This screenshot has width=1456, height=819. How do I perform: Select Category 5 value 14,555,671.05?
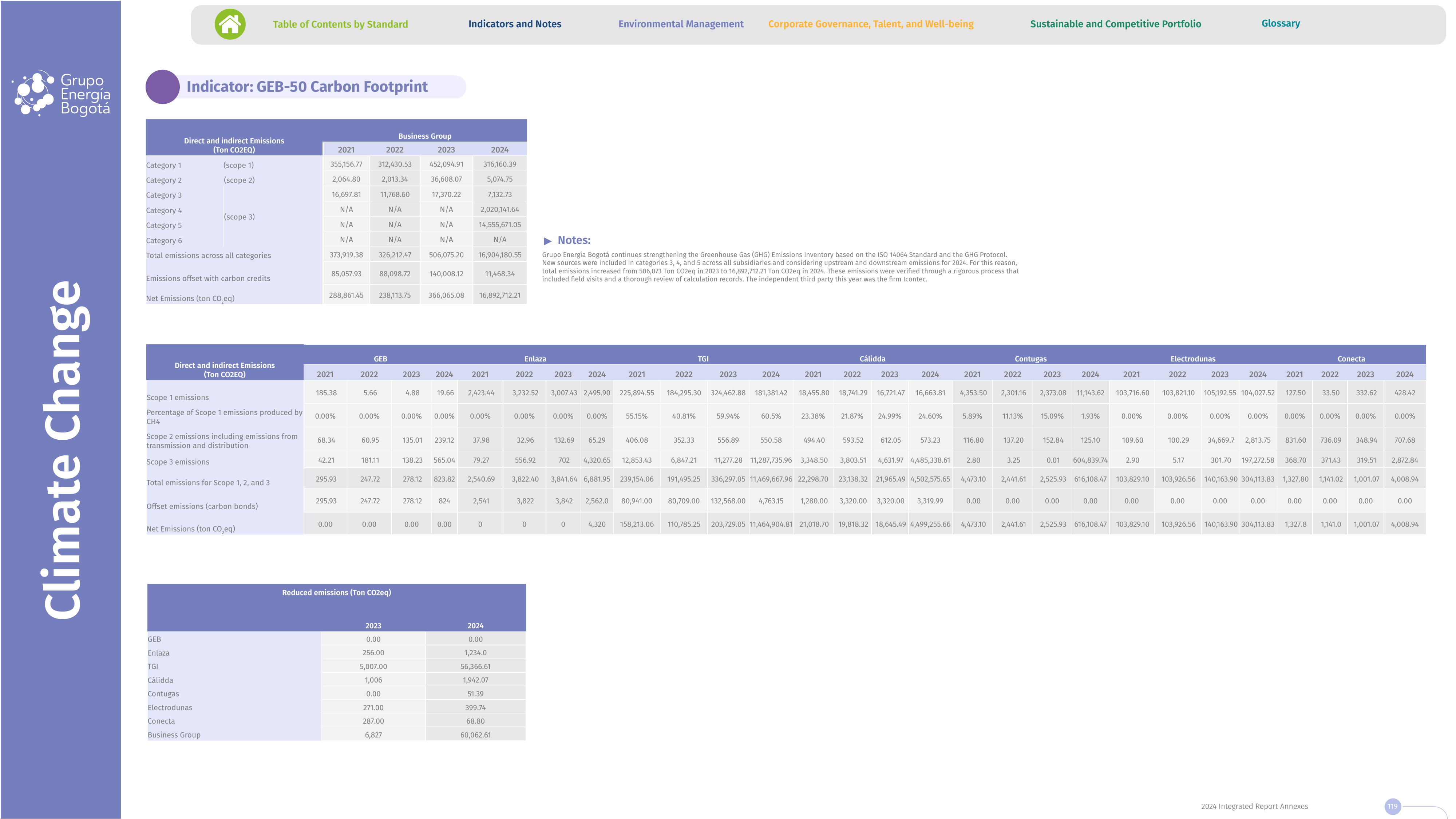pos(500,224)
